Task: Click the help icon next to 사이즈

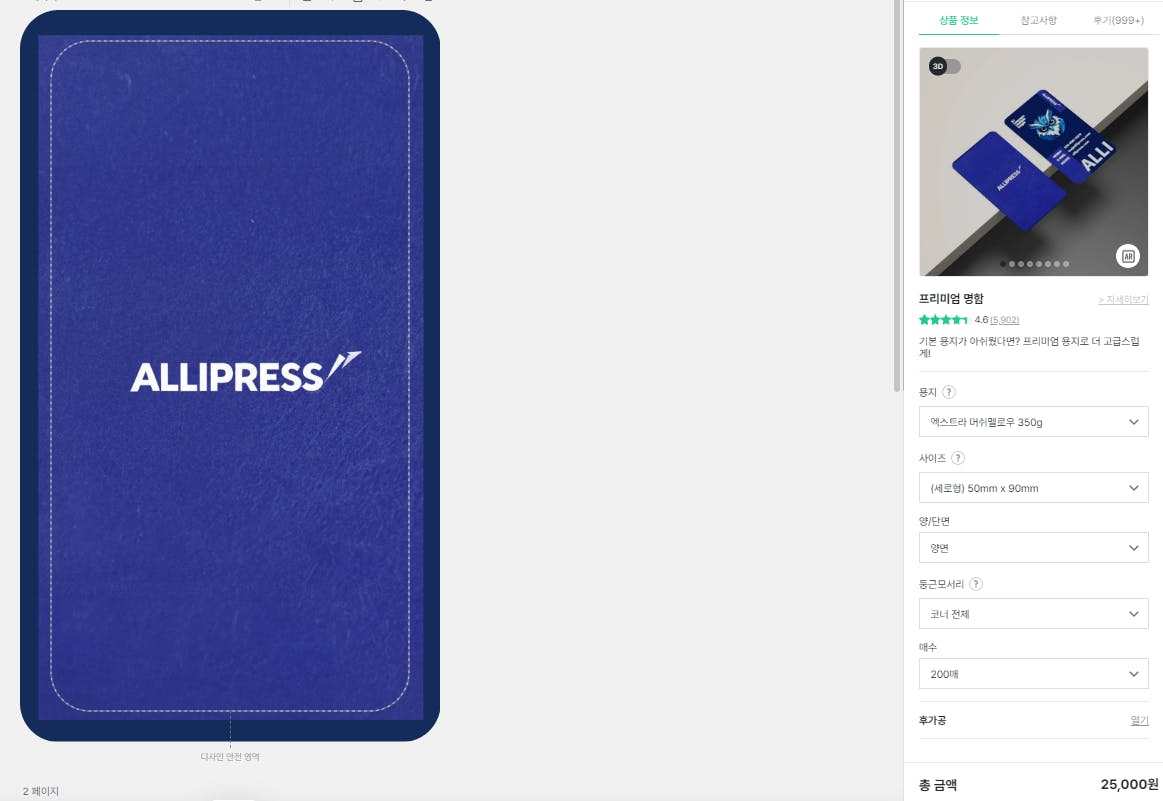Action: (958, 458)
